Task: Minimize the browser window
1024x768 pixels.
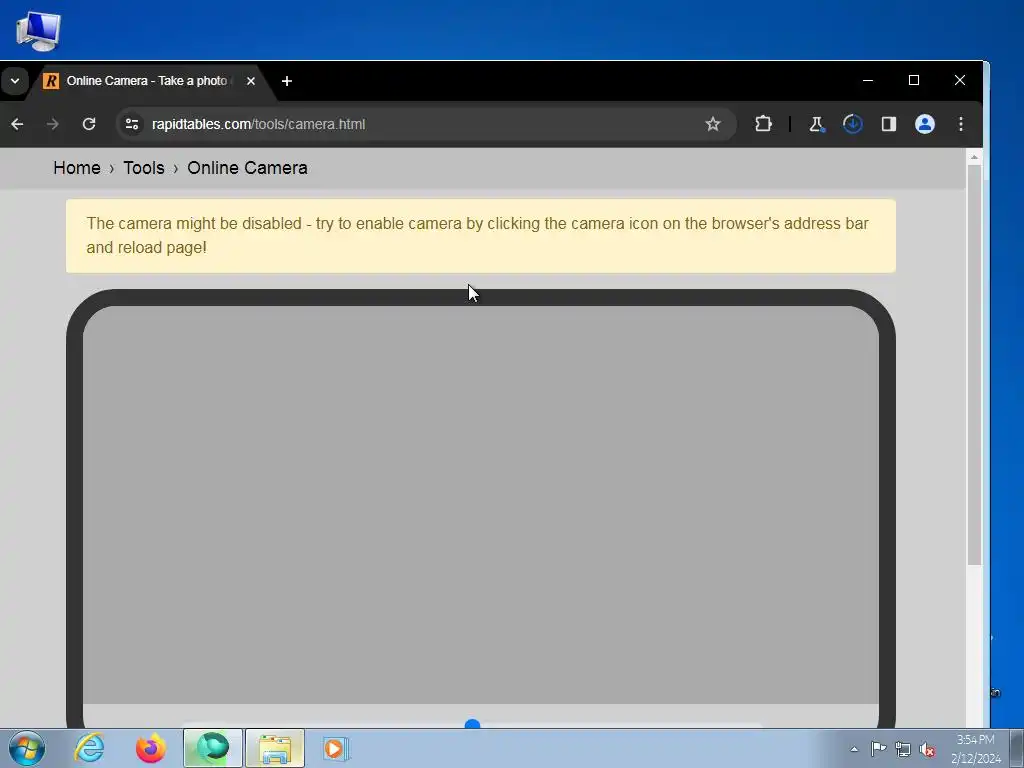Action: point(868,80)
